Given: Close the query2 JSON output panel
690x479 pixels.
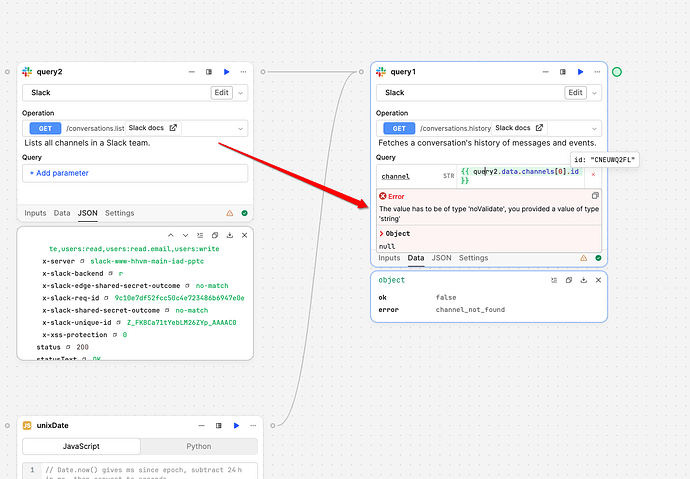Looking at the screenshot, I should pyautogui.click(x=244, y=235).
